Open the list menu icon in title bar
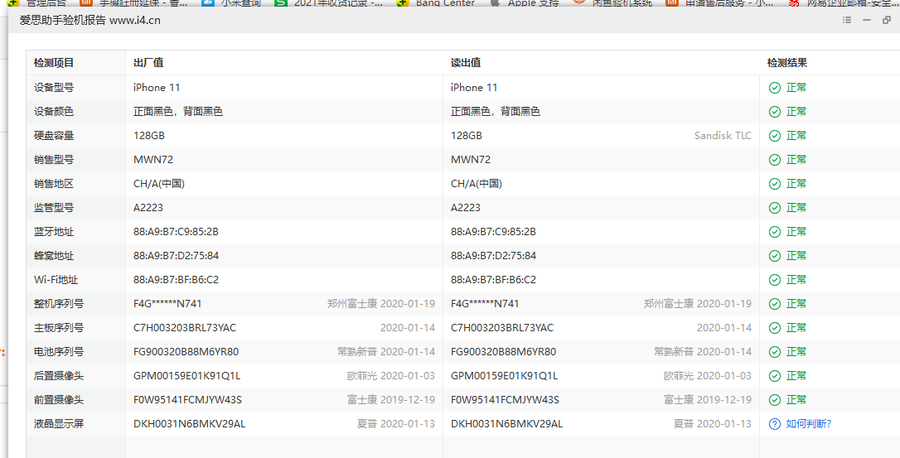This screenshot has width=900, height=458. coord(847,20)
